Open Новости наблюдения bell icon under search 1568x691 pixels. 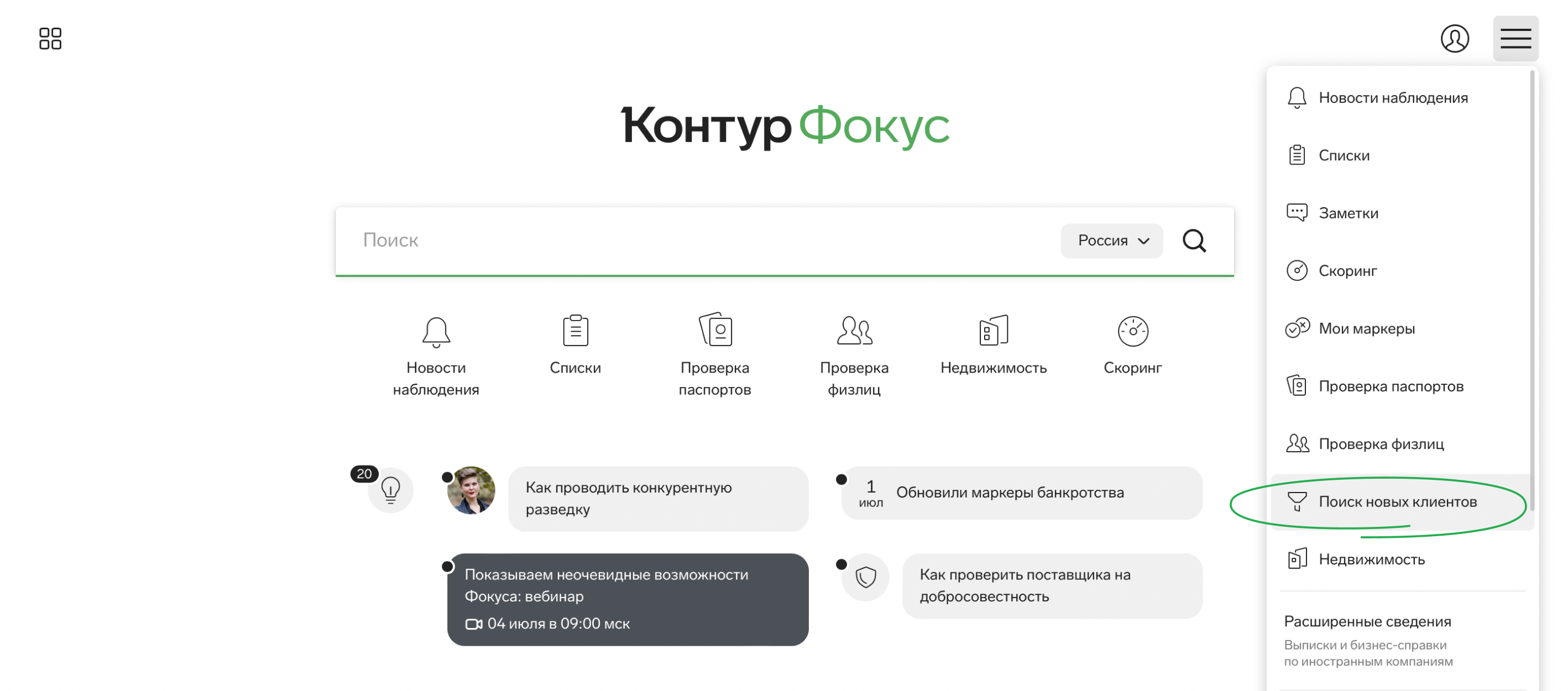pos(436,332)
